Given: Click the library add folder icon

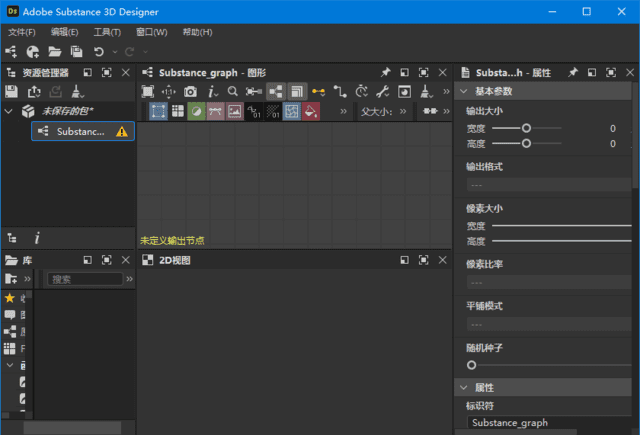Looking at the screenshot, I should pos(11,279).
